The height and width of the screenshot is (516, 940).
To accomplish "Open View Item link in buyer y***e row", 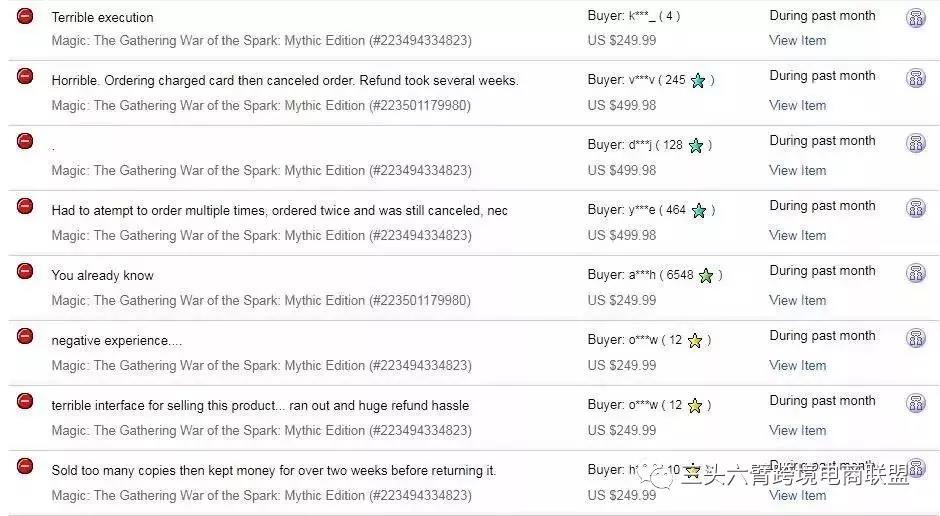I will tap(797, 235).
